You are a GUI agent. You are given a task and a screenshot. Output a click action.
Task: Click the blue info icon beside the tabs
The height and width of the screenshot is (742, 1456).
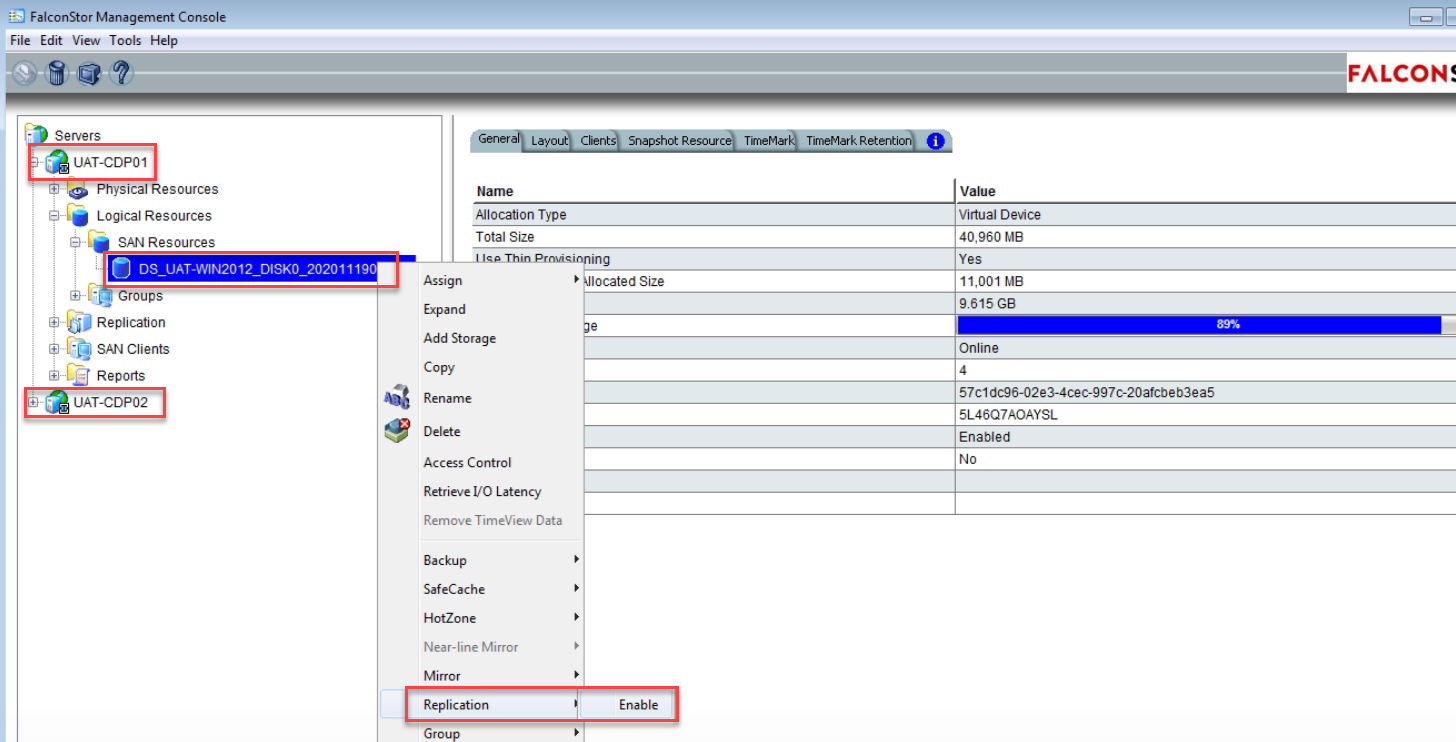point(934,141)
